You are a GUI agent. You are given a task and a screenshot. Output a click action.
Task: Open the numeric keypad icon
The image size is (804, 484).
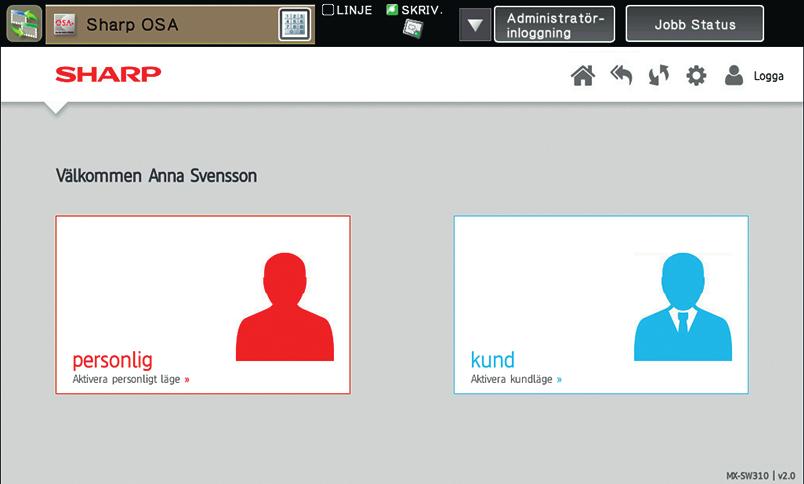(294, 24)
